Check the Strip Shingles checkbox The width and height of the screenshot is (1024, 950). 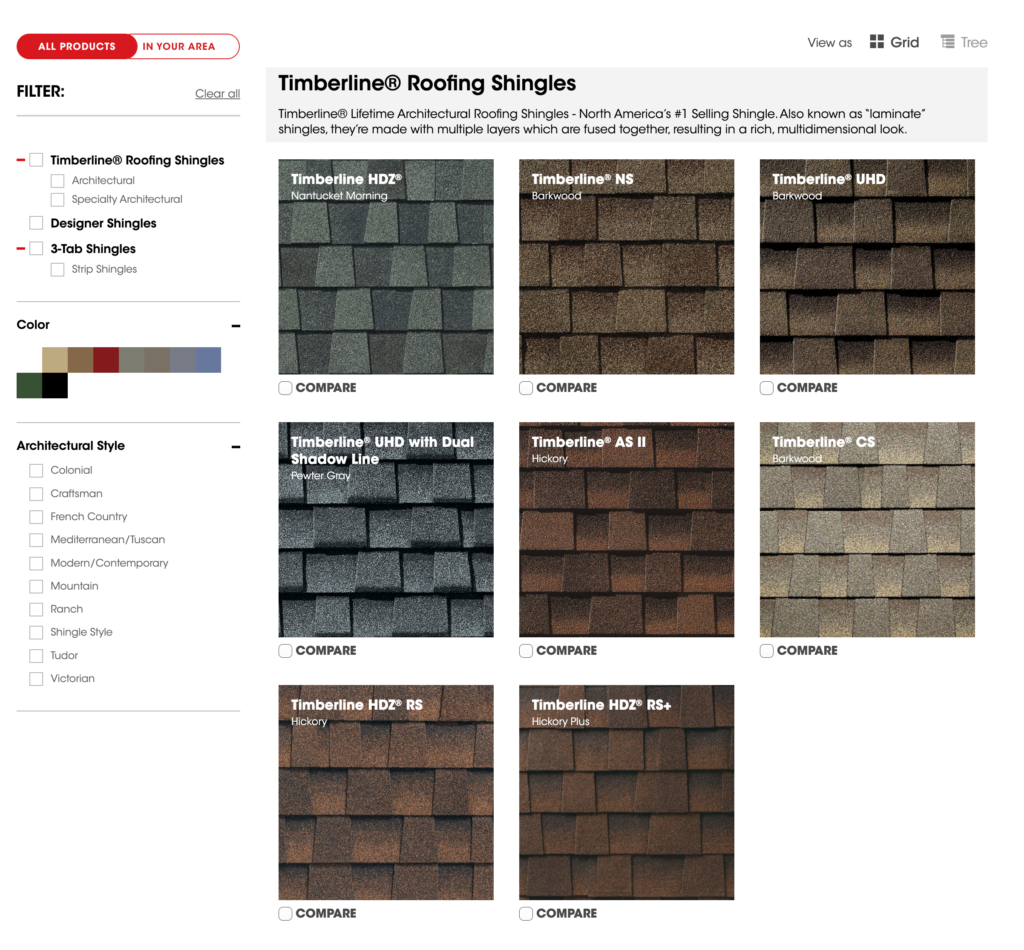(57, 270)
